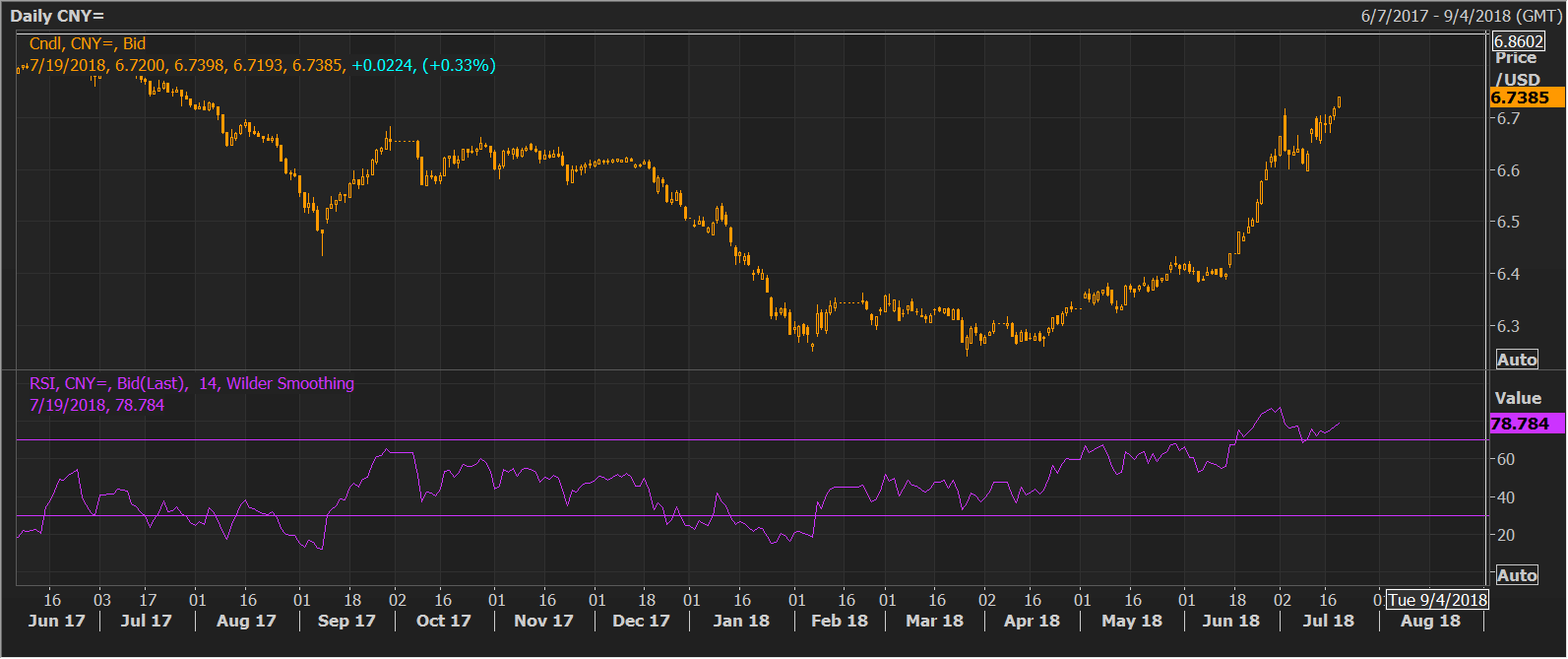This screenshot has height=659, width=1568.
Task: Click the "Daily CNY=" chart title
Action: tap(57, 16)
